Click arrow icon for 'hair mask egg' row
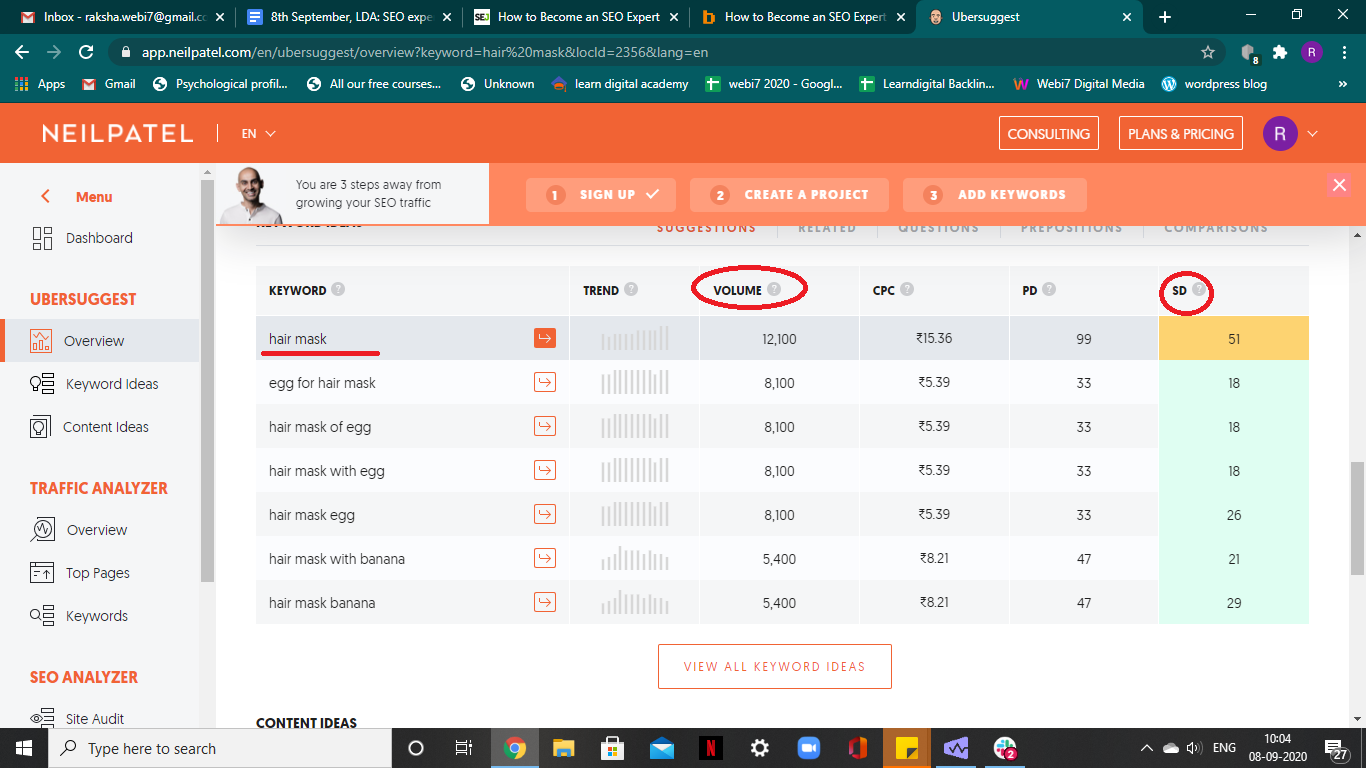Viewport: 1366px width, 768px height. [544, 515]
